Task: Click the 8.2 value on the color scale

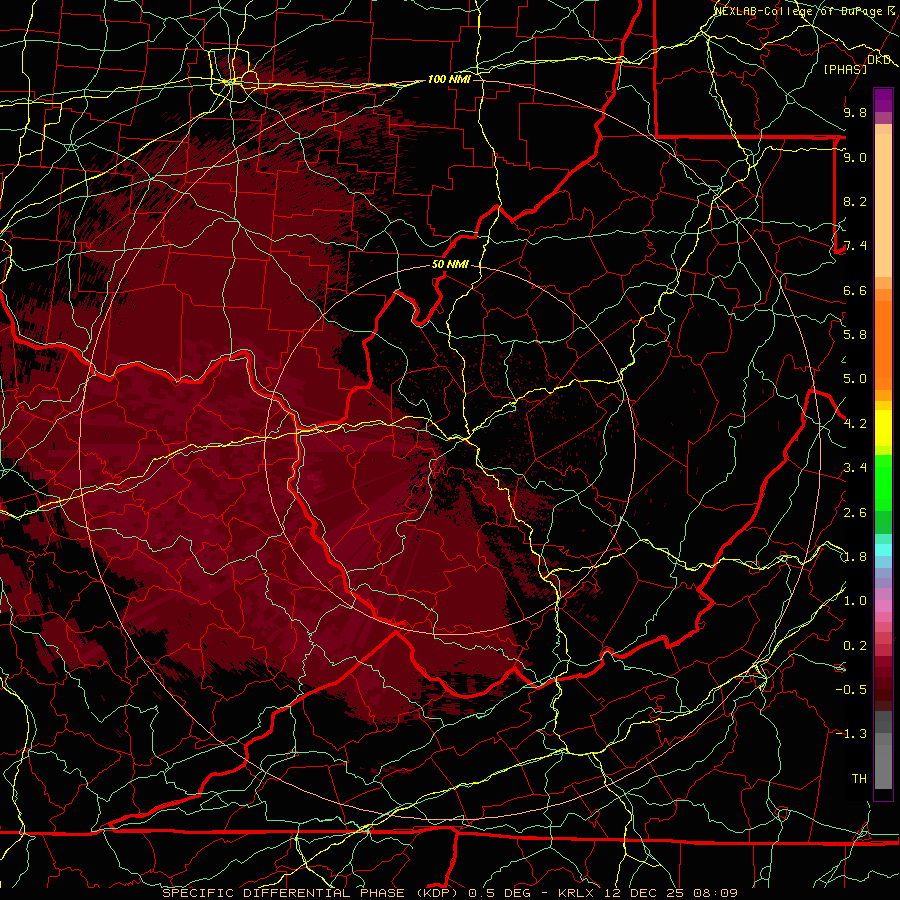Action: pyautogui.click(x=855, y=201)
